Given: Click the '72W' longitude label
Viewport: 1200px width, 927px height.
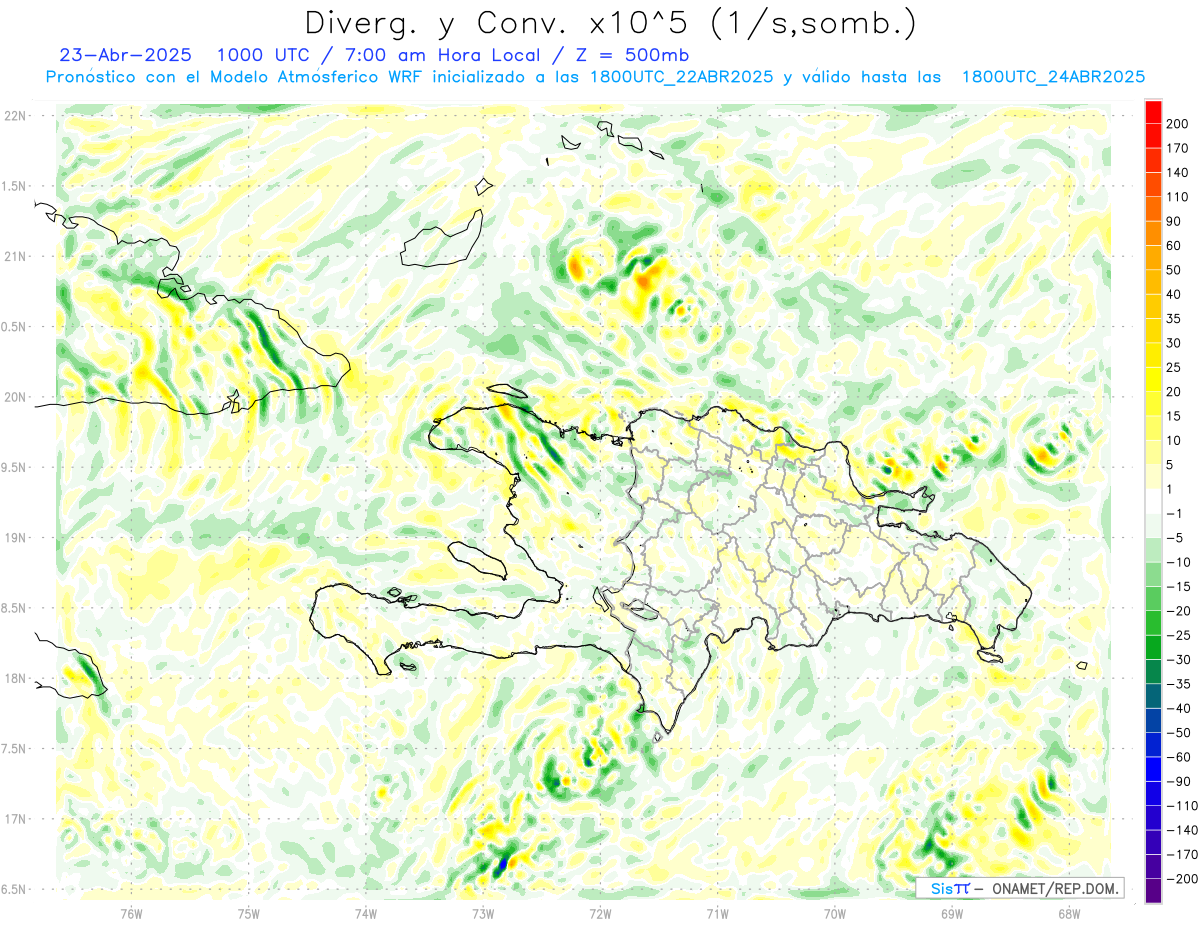Looking at the screenshot, I should 600,913.
